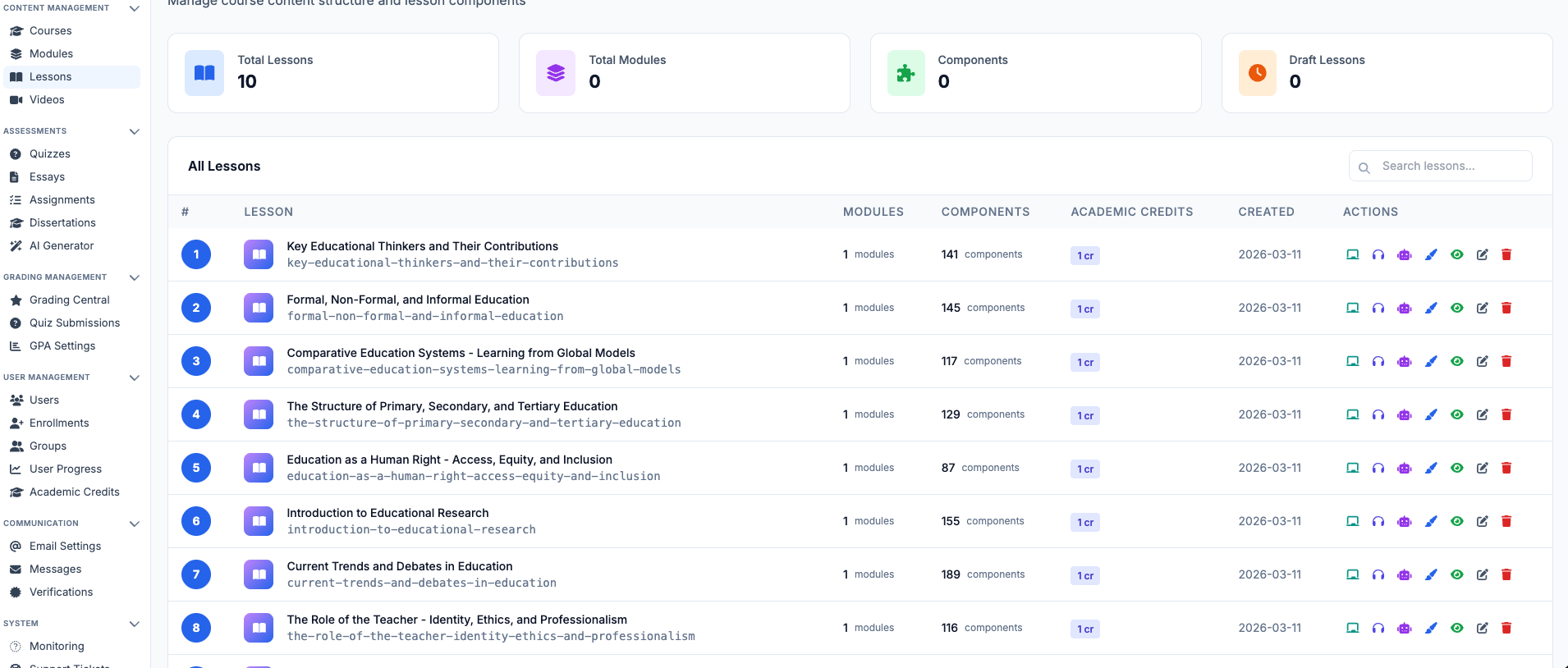Click paintbrush icon for Comparative Education Systems lesson
Screen dimensions: 1568x668
point(1431,361)
